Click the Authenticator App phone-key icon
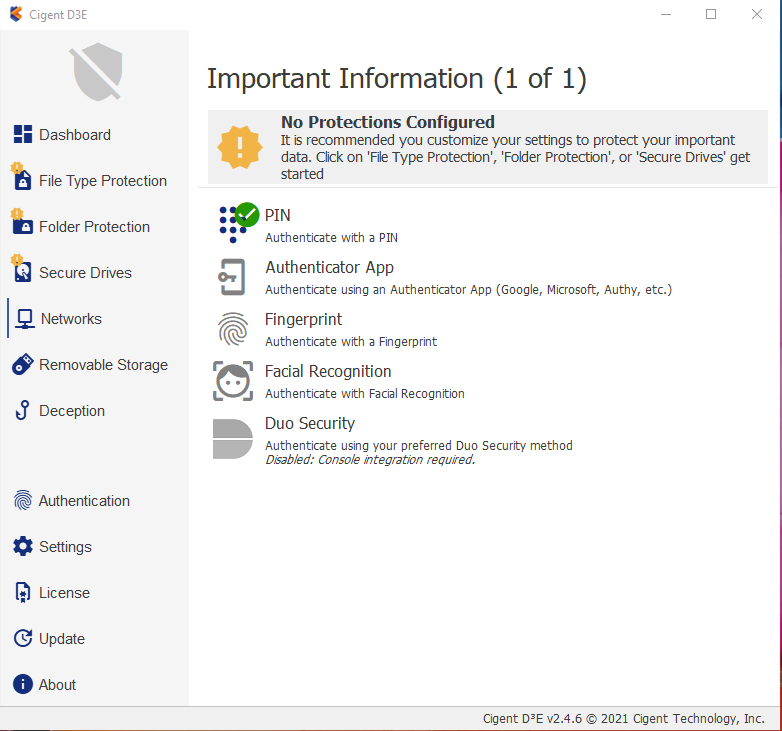The width and height of the screenshot is (782, 731). click(x=232, y=277)
